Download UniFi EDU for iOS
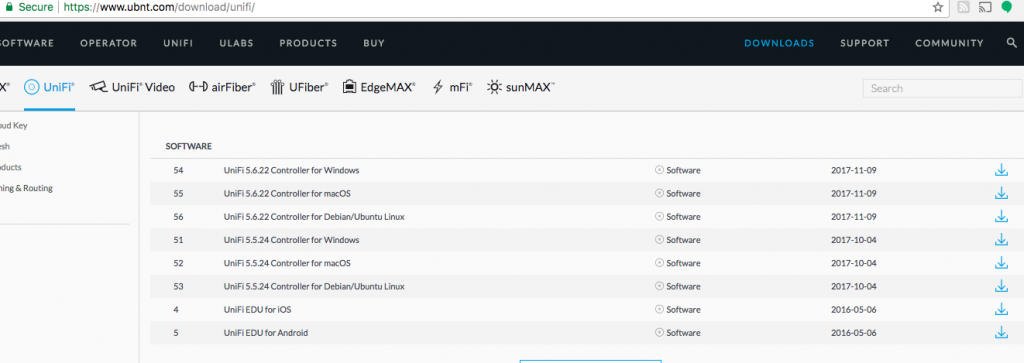1024x363 pixels. pyautogui.click(x=1000, y=309)
